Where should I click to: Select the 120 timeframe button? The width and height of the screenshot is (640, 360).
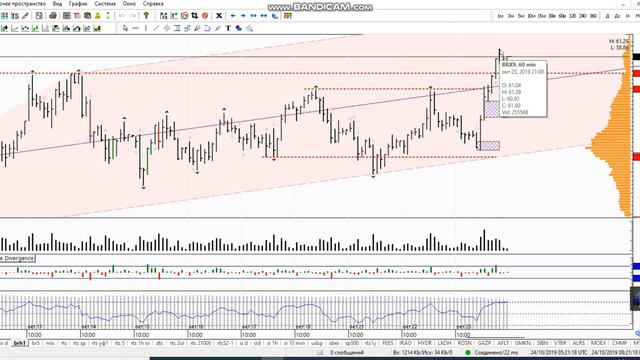point(573,16)
